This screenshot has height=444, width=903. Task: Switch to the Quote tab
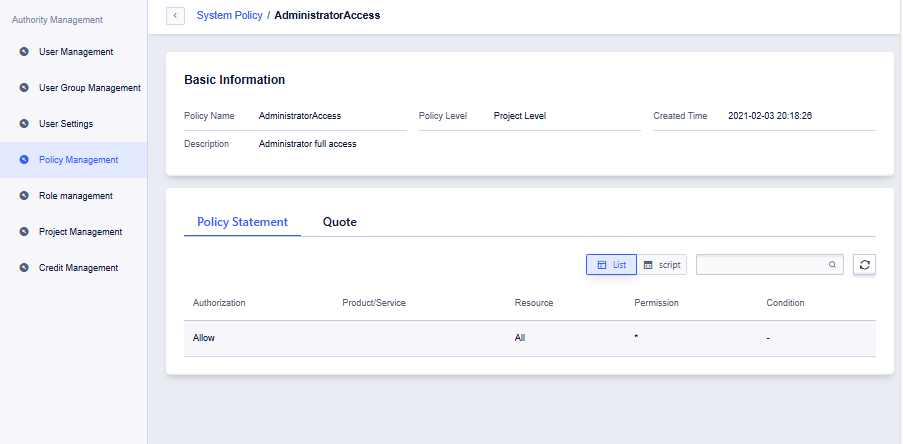pos(340,222)
